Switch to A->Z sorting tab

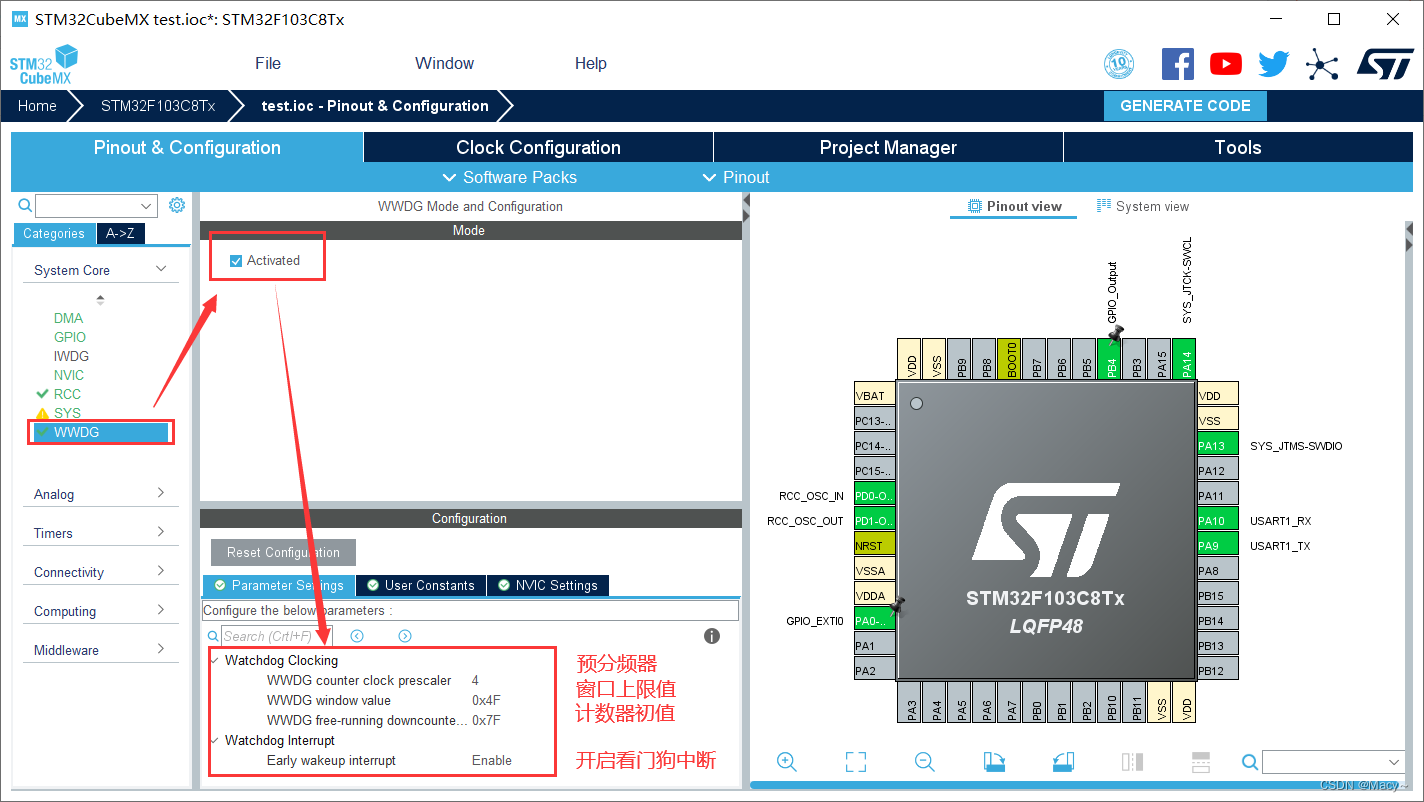(x=120, y=233)
